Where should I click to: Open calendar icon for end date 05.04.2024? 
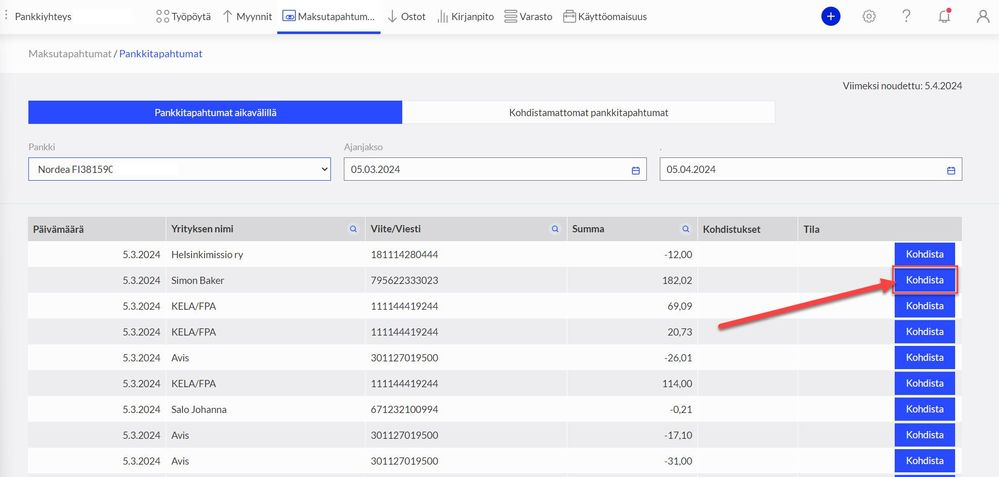tap(951, 170)
